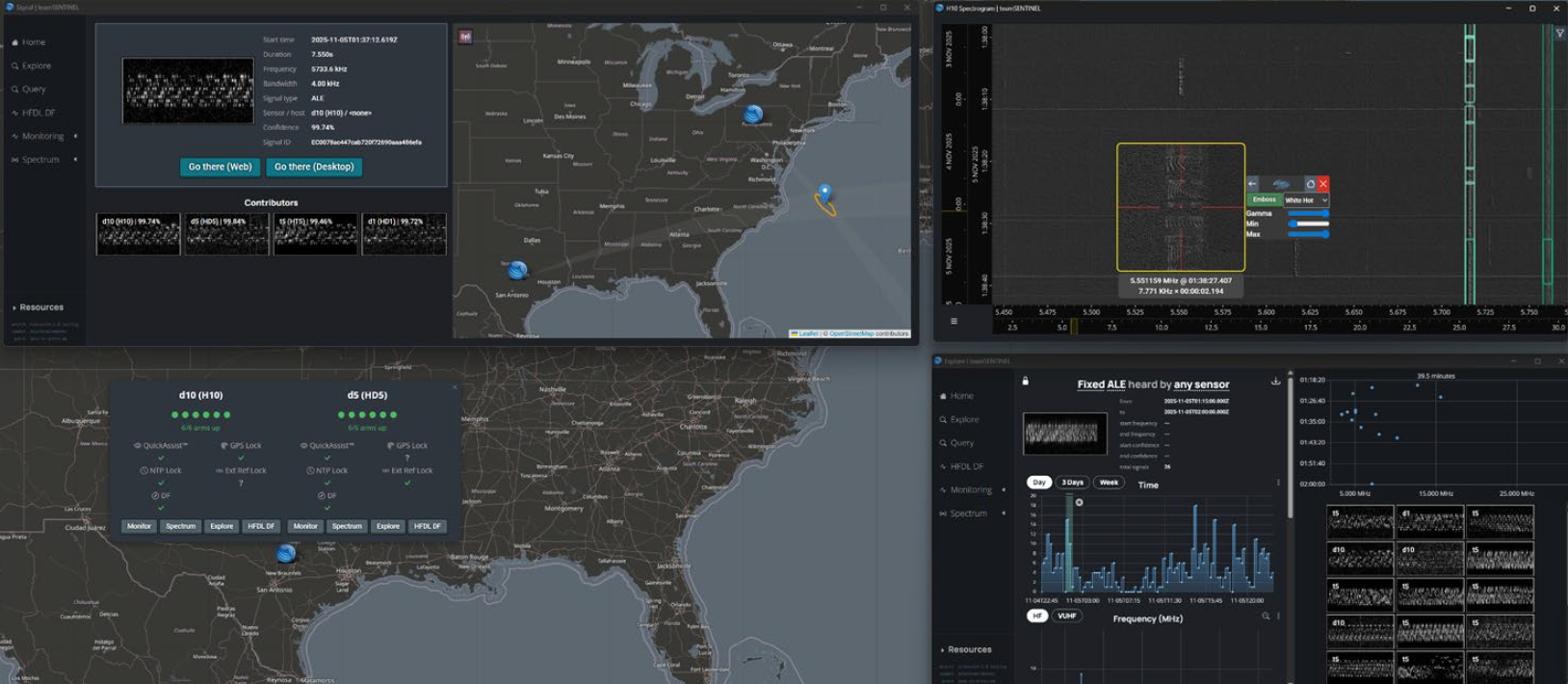This screenshot has width=1568, height=684.
Task: Expand Spectrum in the Signal window sidebar
Action: point(44,159)
